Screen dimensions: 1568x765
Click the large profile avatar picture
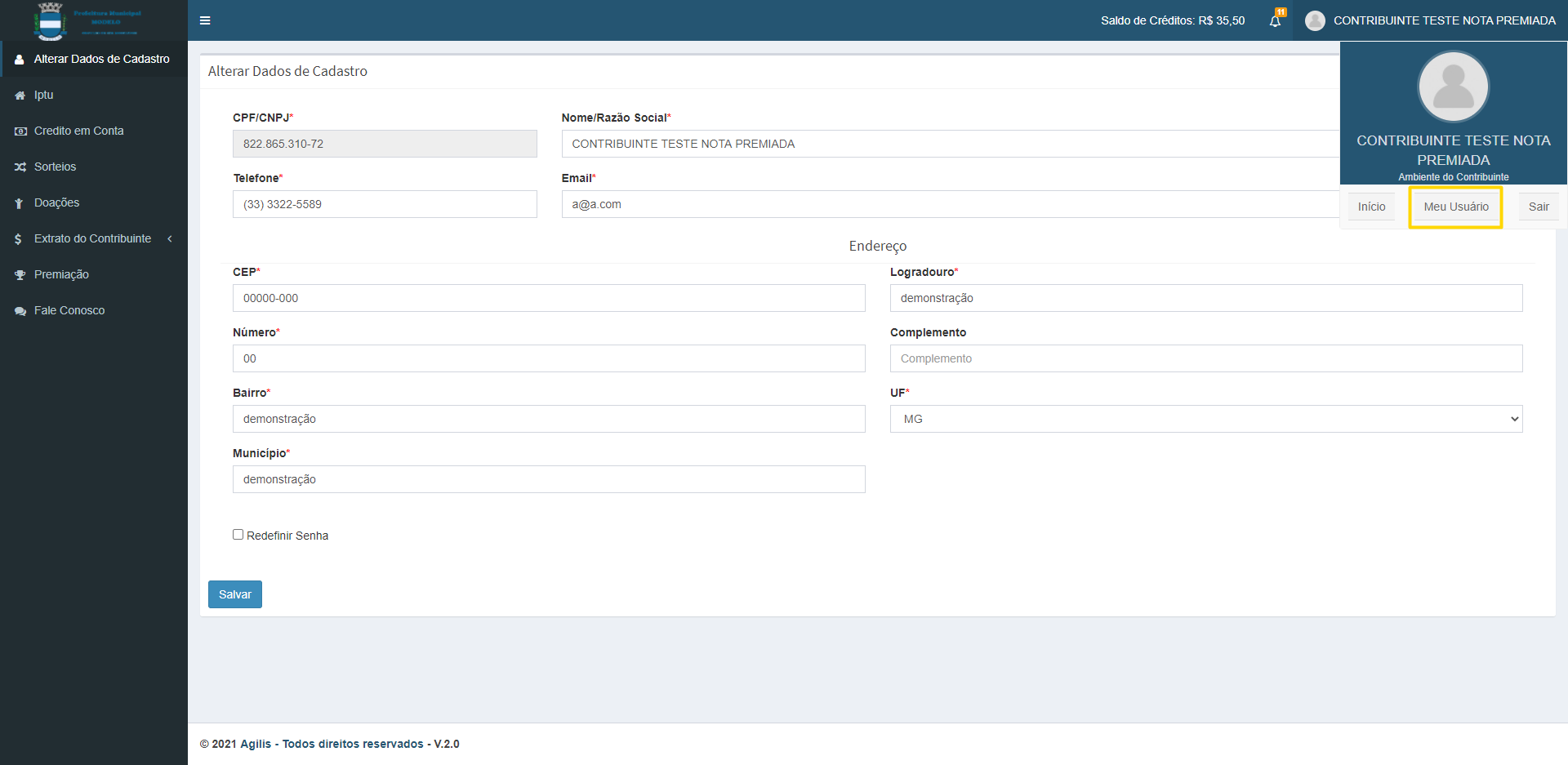(x=1453, y=87)
